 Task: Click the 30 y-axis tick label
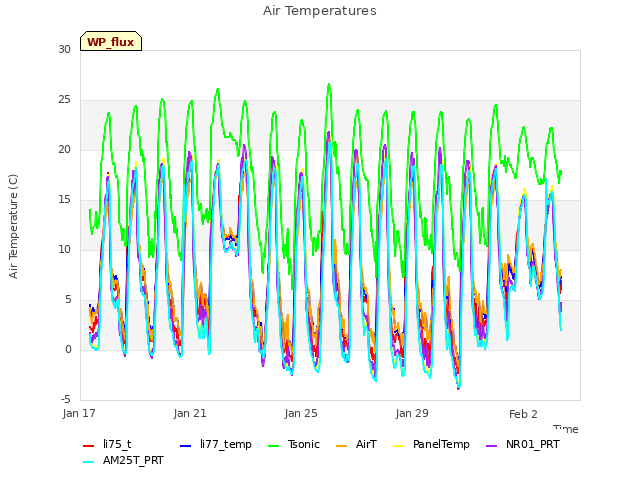pyautogui.click(x=64, y=49)
